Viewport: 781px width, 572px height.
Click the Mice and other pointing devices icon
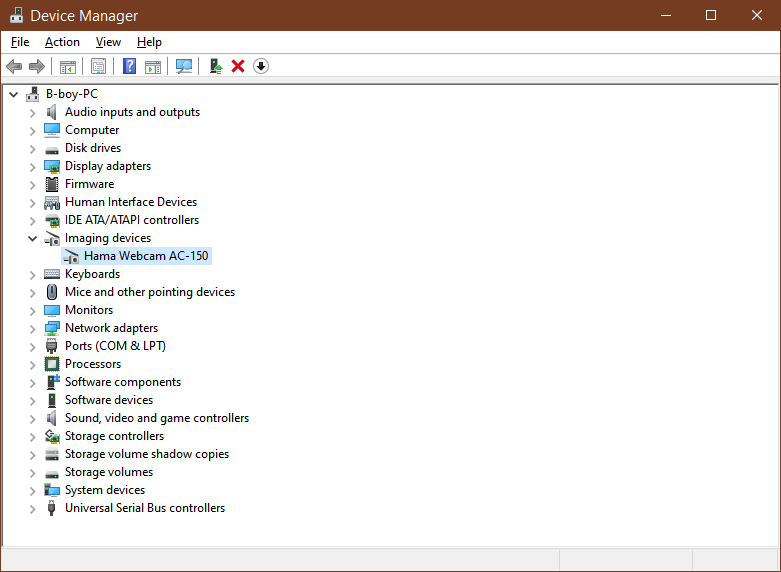52,292
